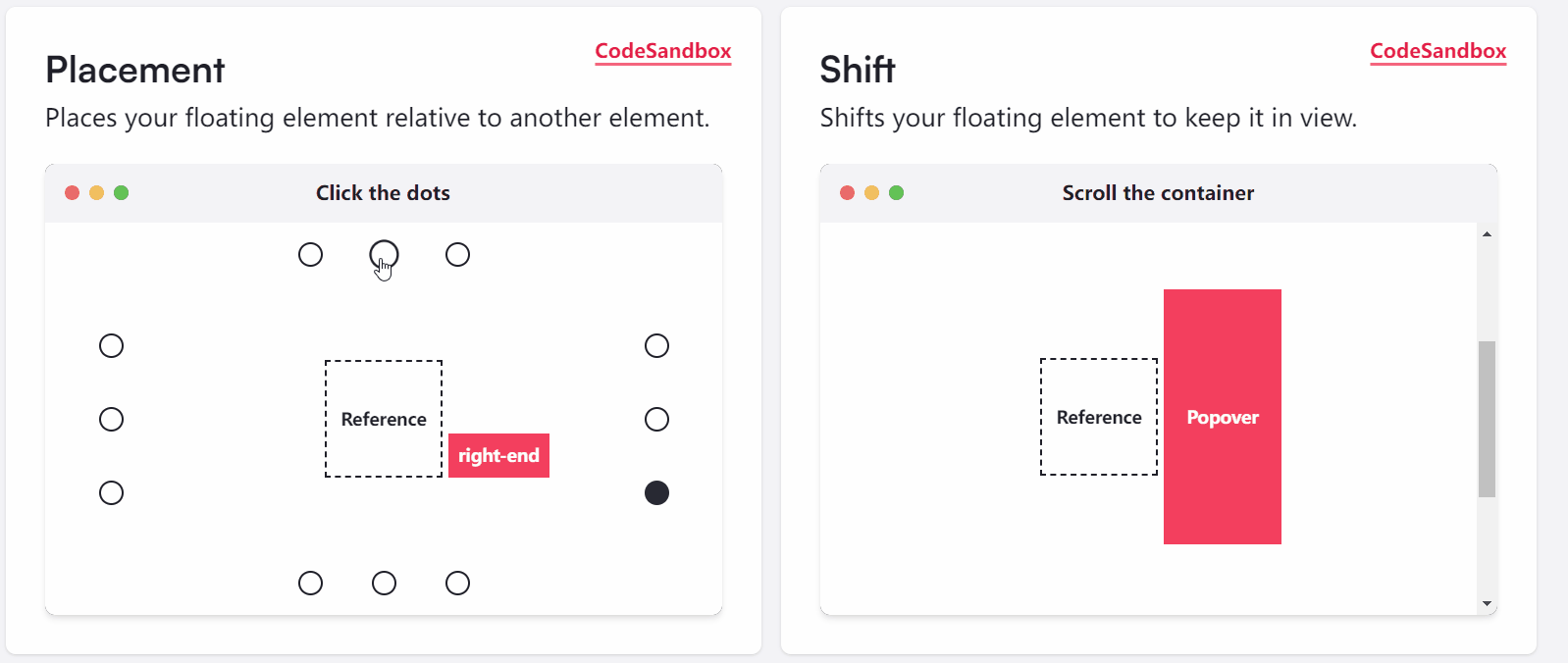
Task: Click the dashed Reference box in Shift demo
Action: pos(1098,417)
